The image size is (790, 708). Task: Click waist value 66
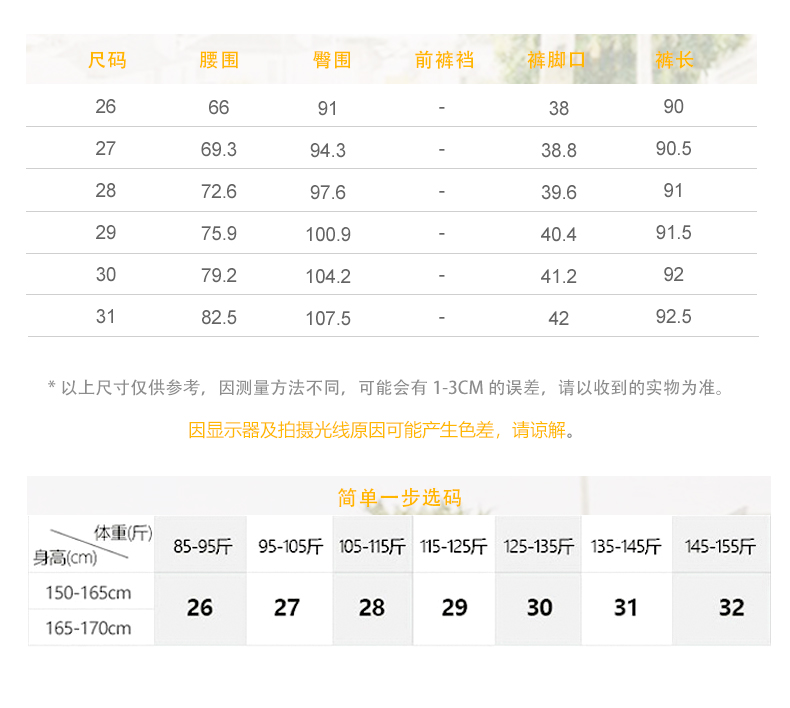pyautogui.click(x=219, y=108)
